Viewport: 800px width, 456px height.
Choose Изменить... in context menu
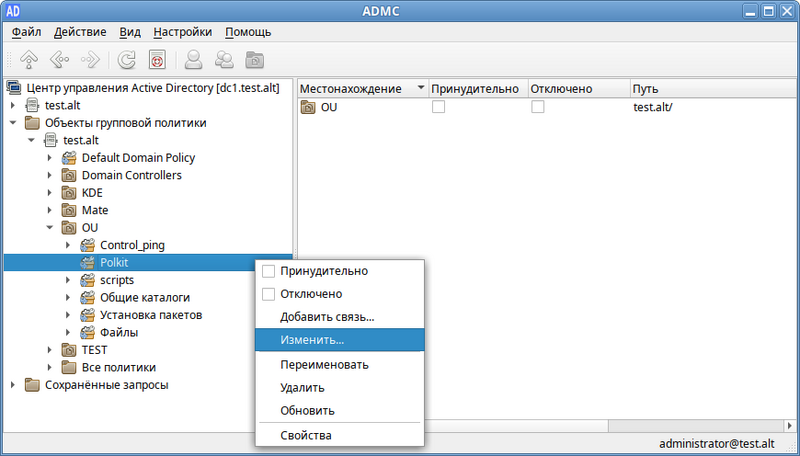(x=340, y=340)
